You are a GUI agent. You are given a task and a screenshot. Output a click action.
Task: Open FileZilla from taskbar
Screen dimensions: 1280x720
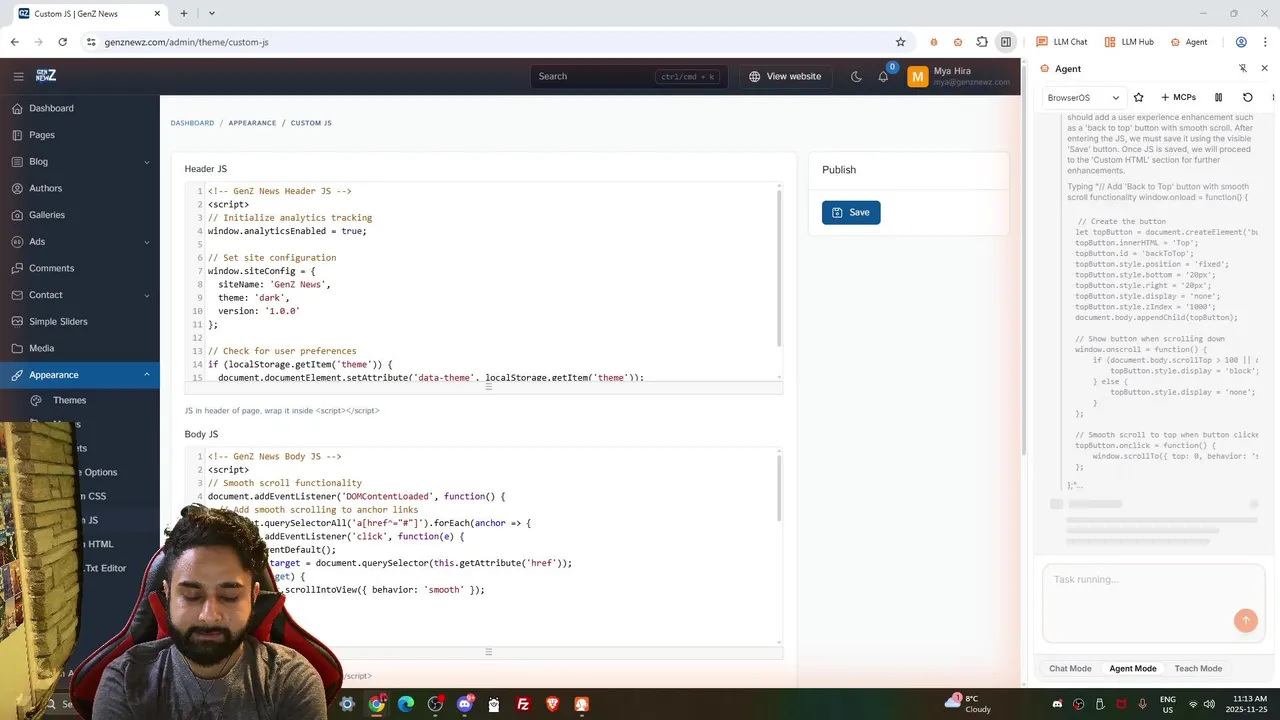[x=523, y=704]
